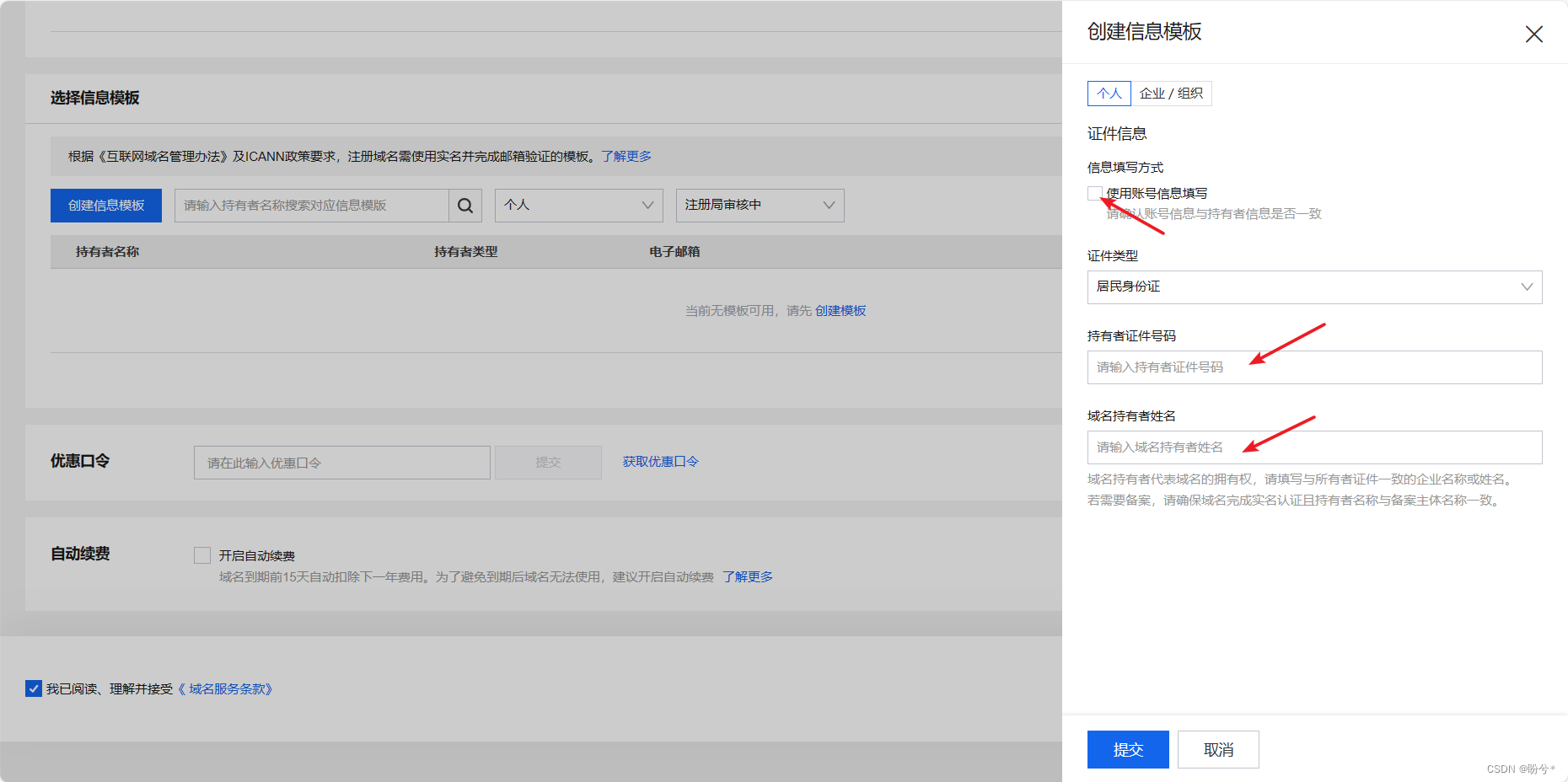Image resolution: width=1568 pixels, height=782 pixels.
Task: Select the 个人 tab
Action: 1109,94
